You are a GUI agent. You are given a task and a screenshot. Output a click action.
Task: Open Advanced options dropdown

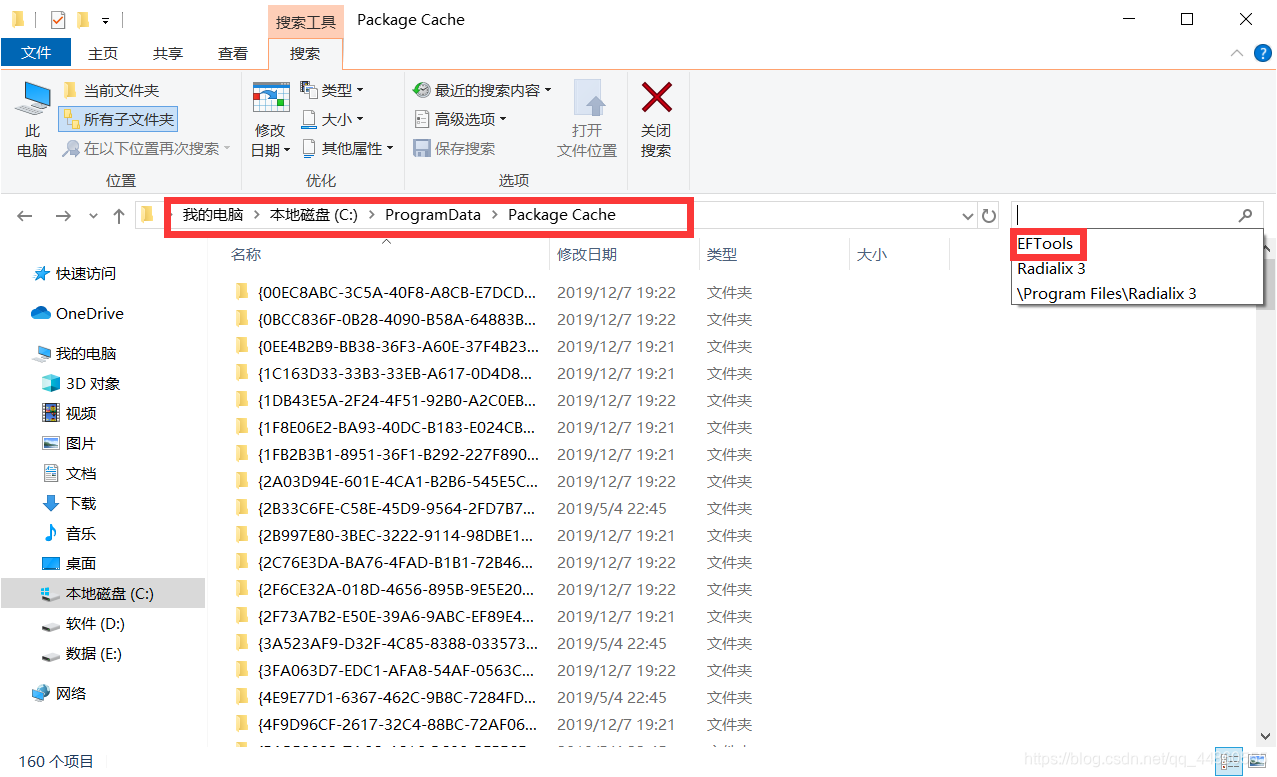tap(460, 119)
